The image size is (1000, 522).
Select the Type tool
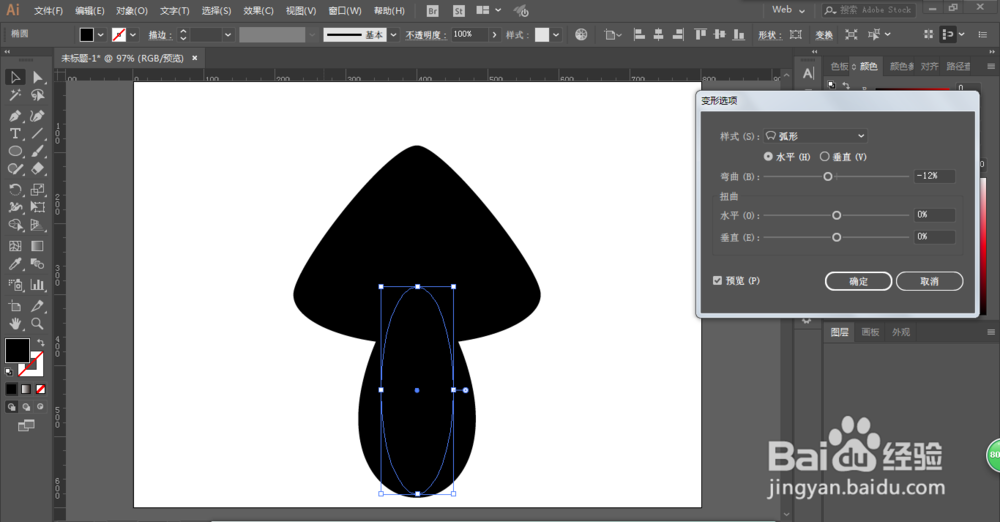tap(15, 134)
